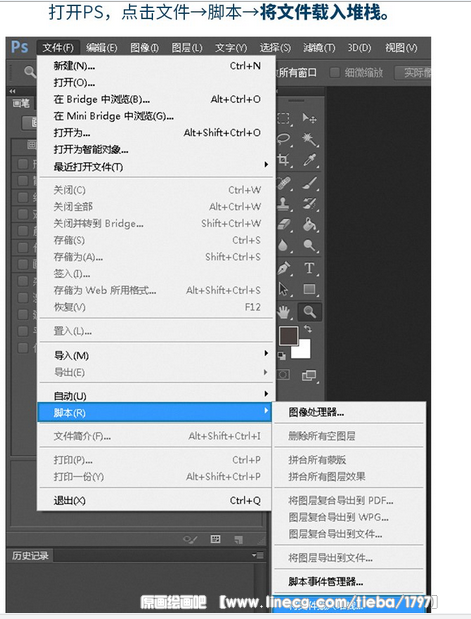Open the 选择(S) menu
This screenshot has width=471, height=619.
[275, 48]
